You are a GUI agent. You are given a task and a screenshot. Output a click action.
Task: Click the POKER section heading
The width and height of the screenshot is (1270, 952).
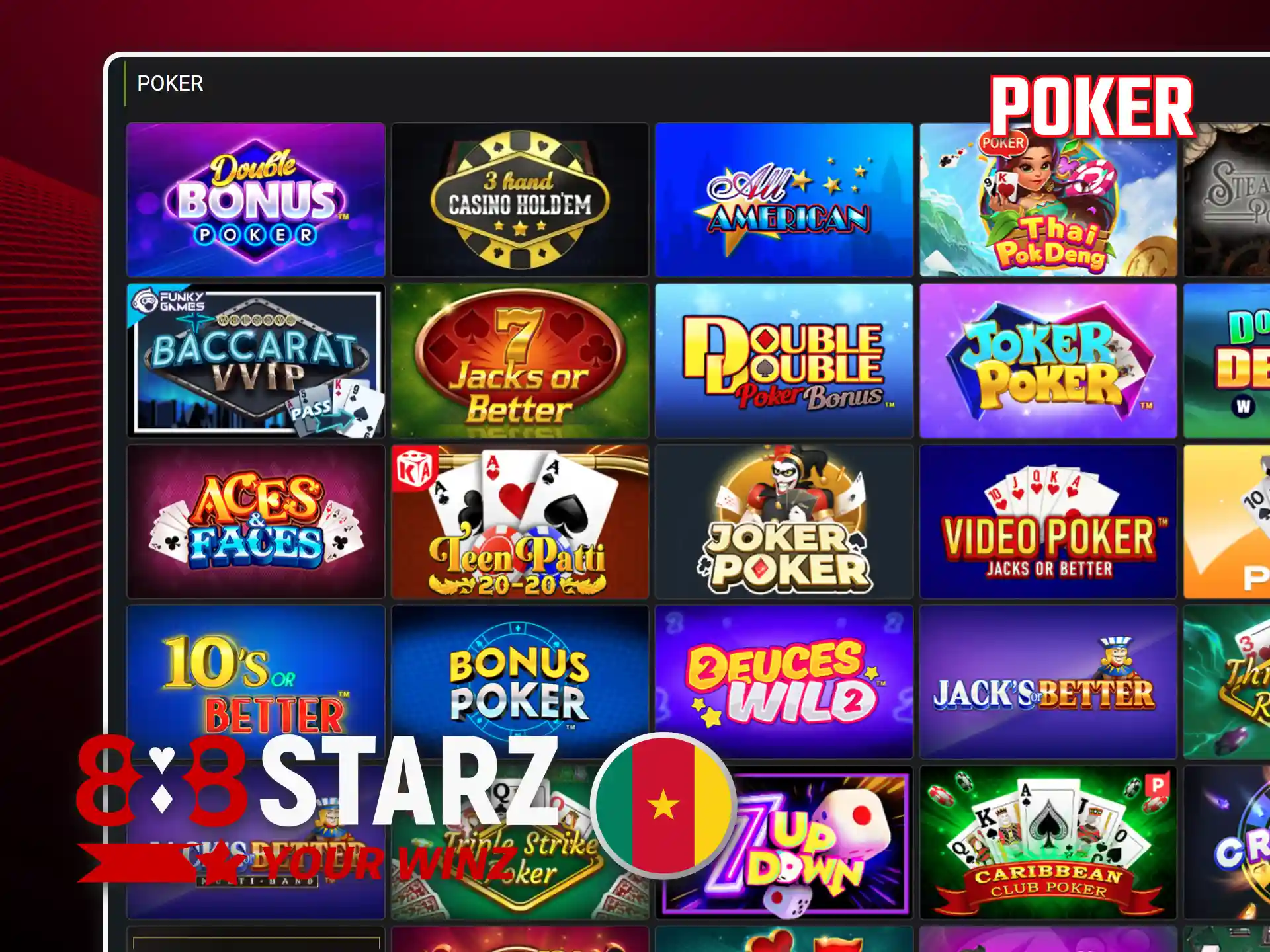coord(170,83)
